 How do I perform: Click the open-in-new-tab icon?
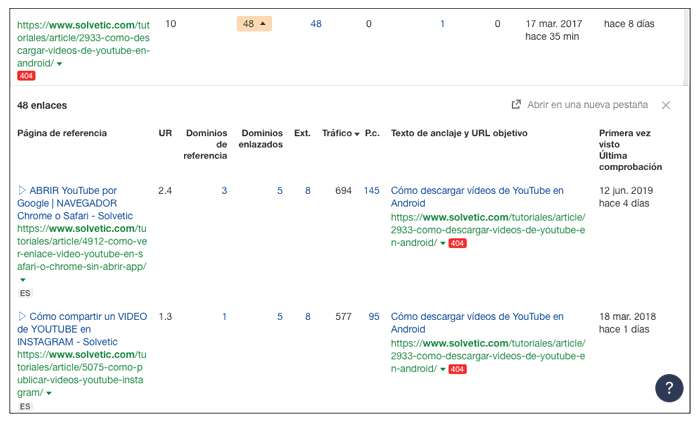point(516,104)
